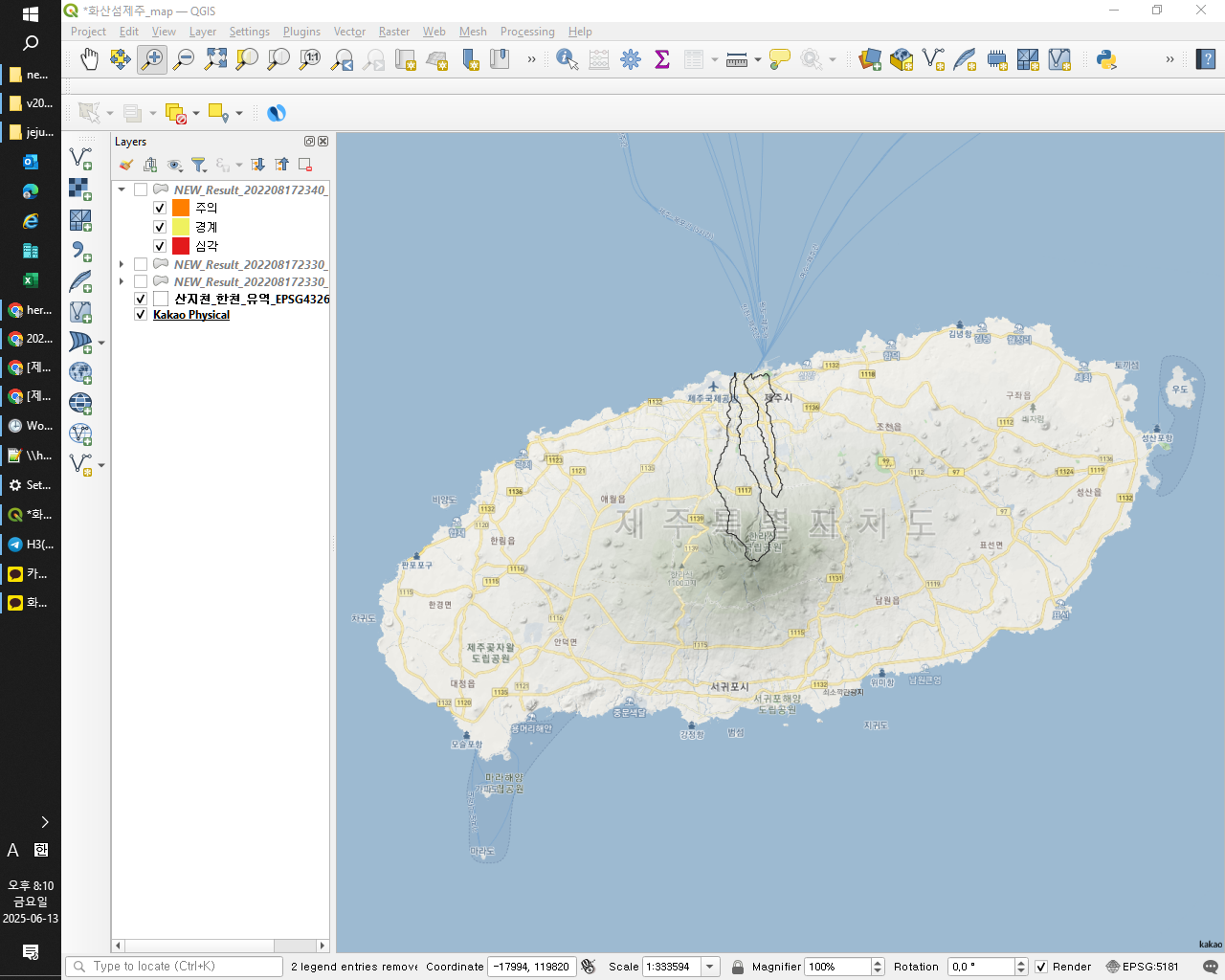Show Statistical Summary with sigma icon

pos(661,59)
